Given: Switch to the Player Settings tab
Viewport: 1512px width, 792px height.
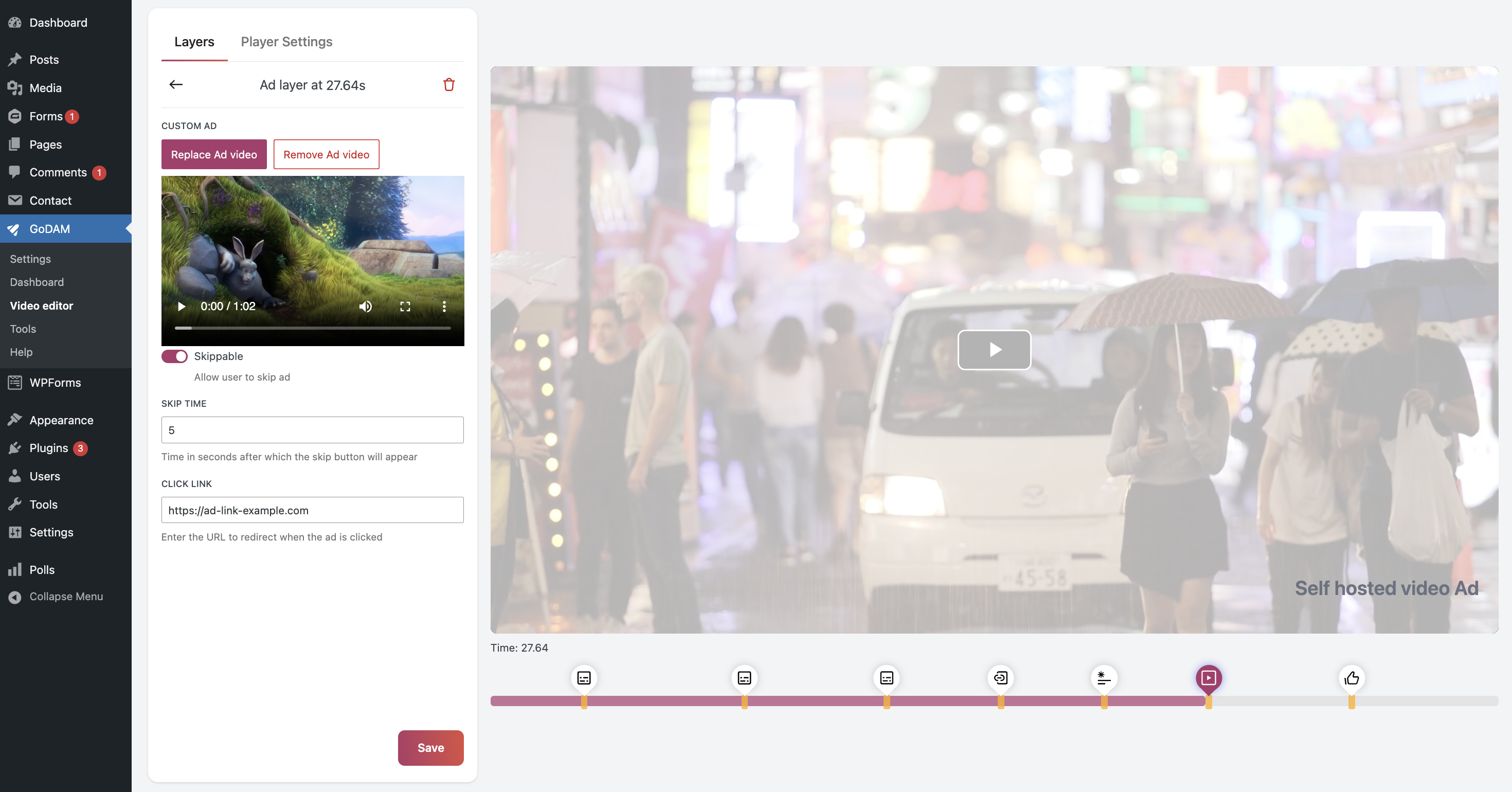Looking at the screenshot, I should click(286, 42).
